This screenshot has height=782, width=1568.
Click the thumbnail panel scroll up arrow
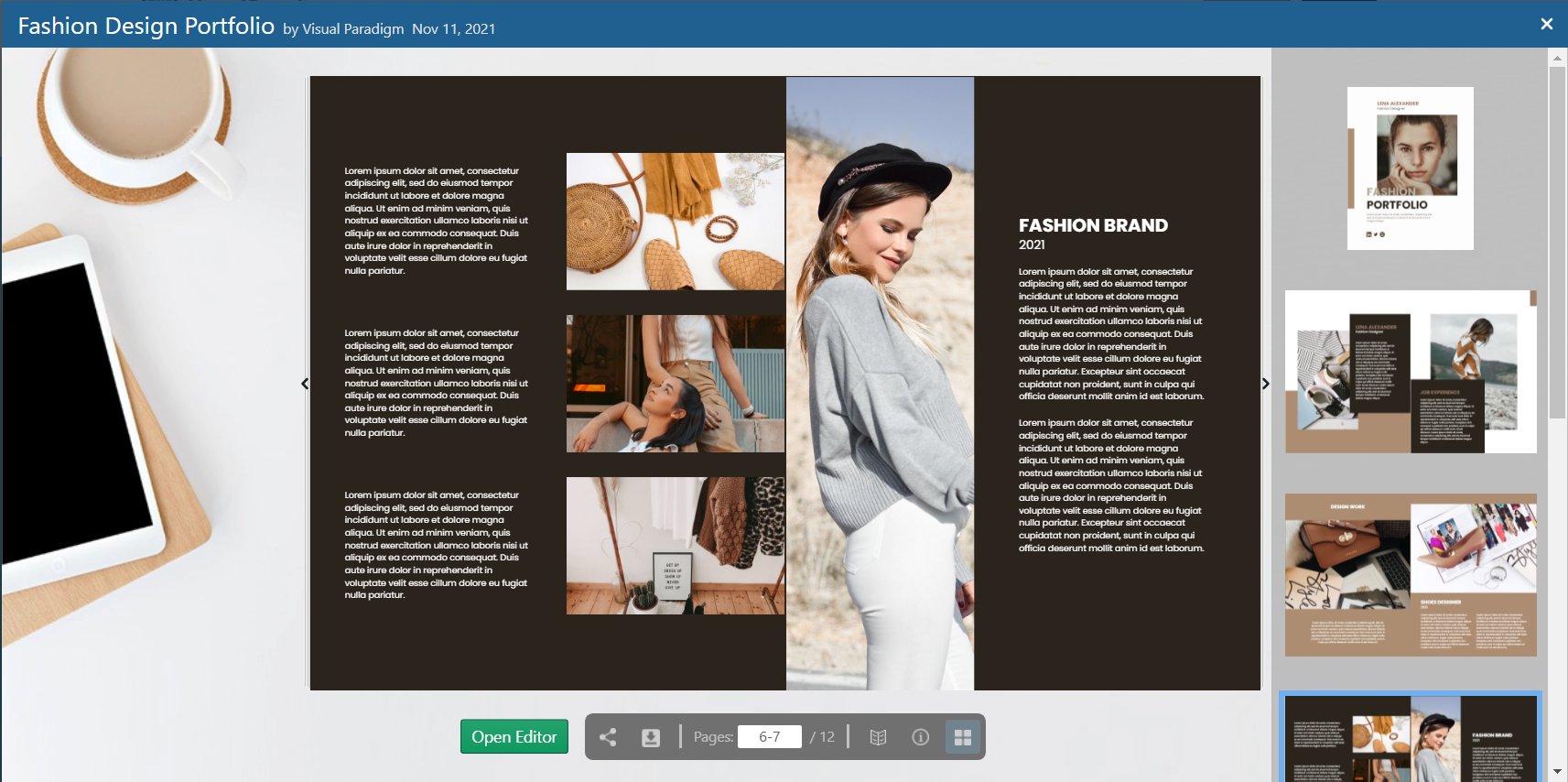[x=1557, y=58]
